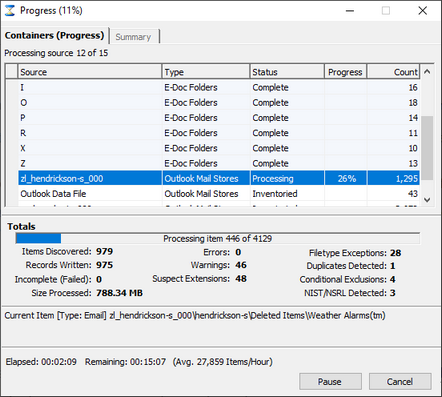Click the Complete status cell in row I
The image size is (442, 397).
tap(287, 87)
